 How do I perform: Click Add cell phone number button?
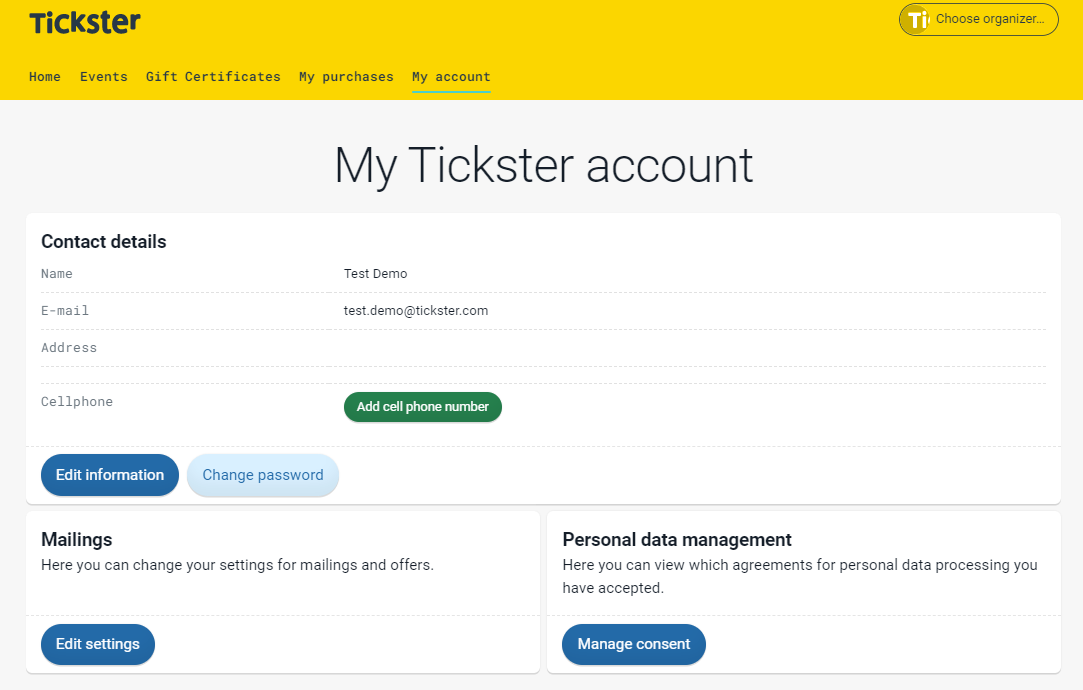point(423,407)
